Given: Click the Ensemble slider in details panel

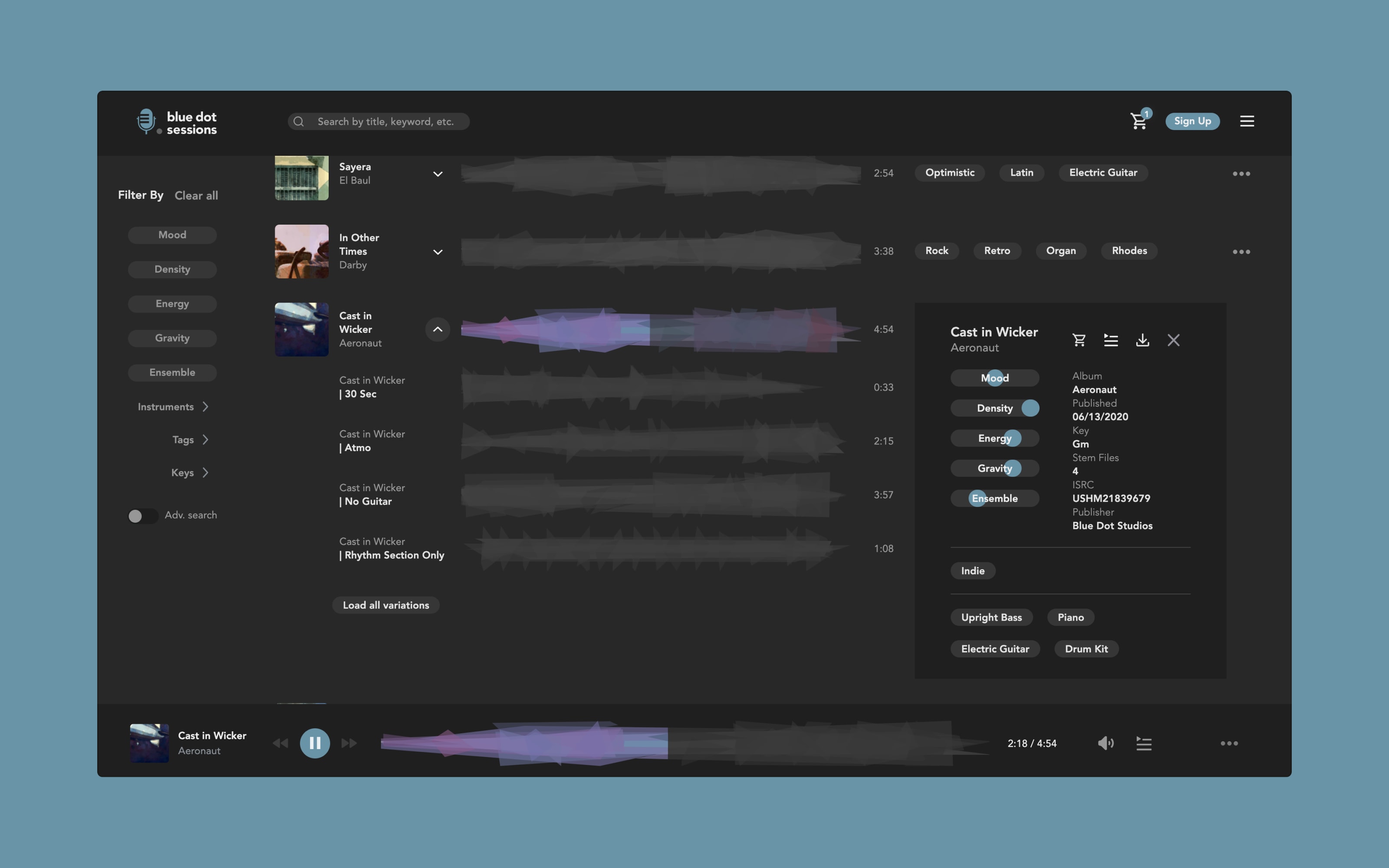Looking at the screenshot, I should click(995, 498).
